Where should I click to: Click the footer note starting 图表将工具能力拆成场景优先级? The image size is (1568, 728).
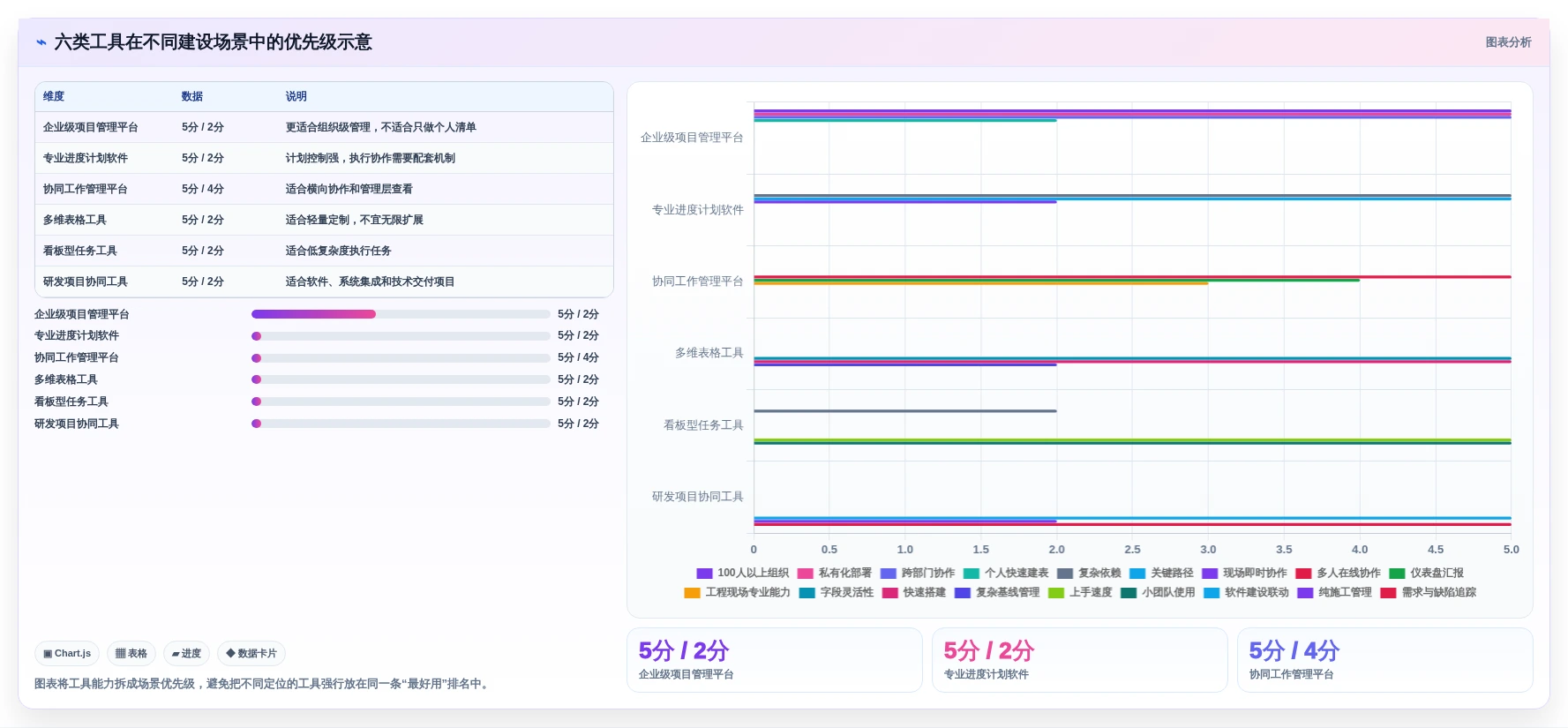pyautogui.click(x=263, y=684)
